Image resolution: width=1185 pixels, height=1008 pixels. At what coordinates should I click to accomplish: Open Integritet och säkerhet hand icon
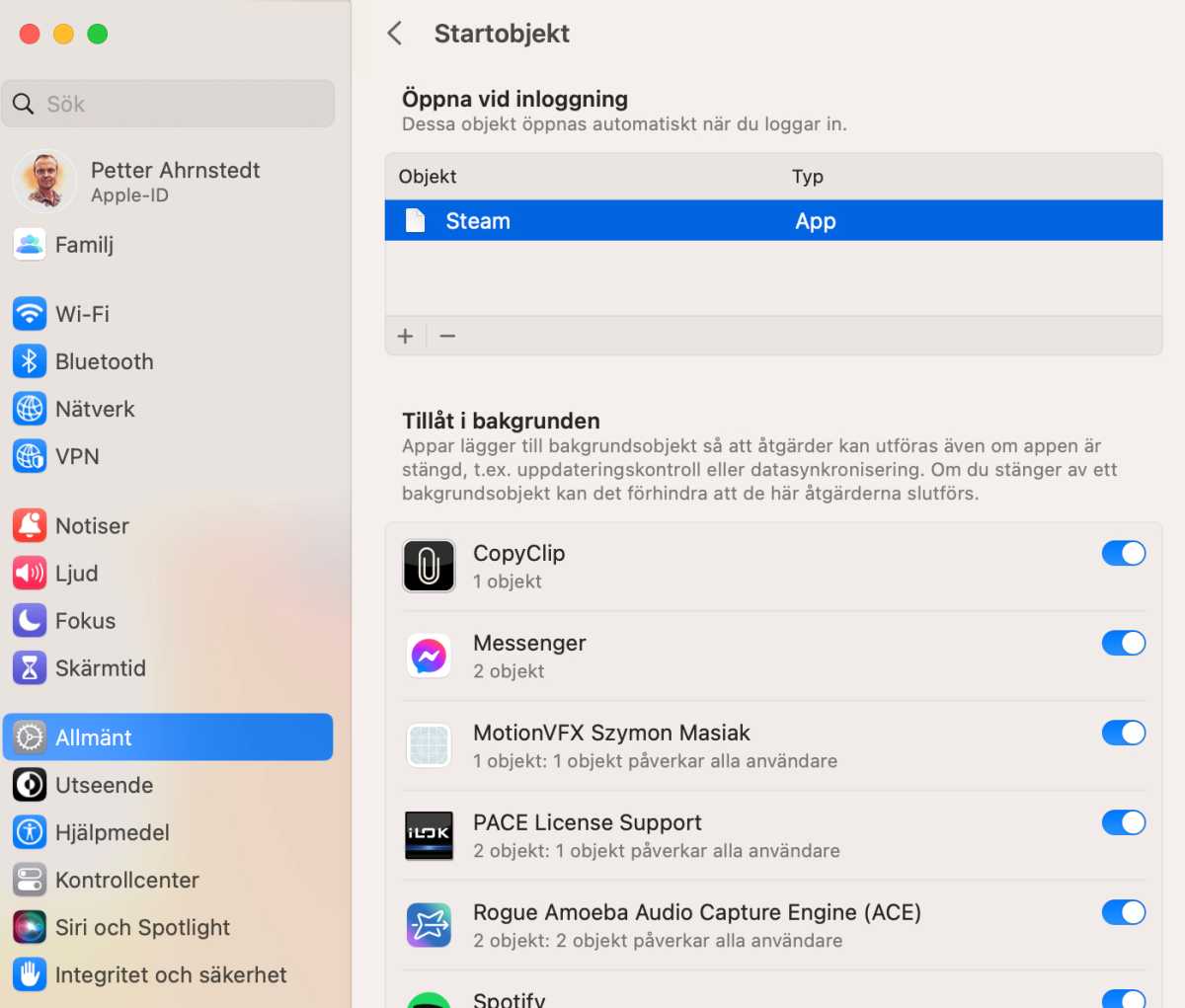tap(30, 974)
